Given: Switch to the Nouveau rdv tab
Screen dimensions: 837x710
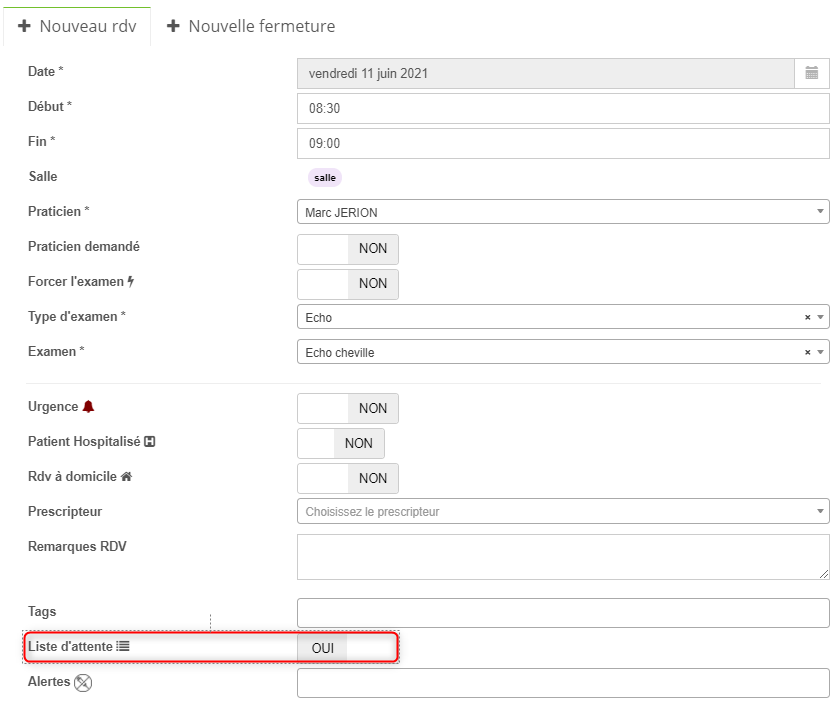Looking at the screenshot, I should click(x=77, y=26).
